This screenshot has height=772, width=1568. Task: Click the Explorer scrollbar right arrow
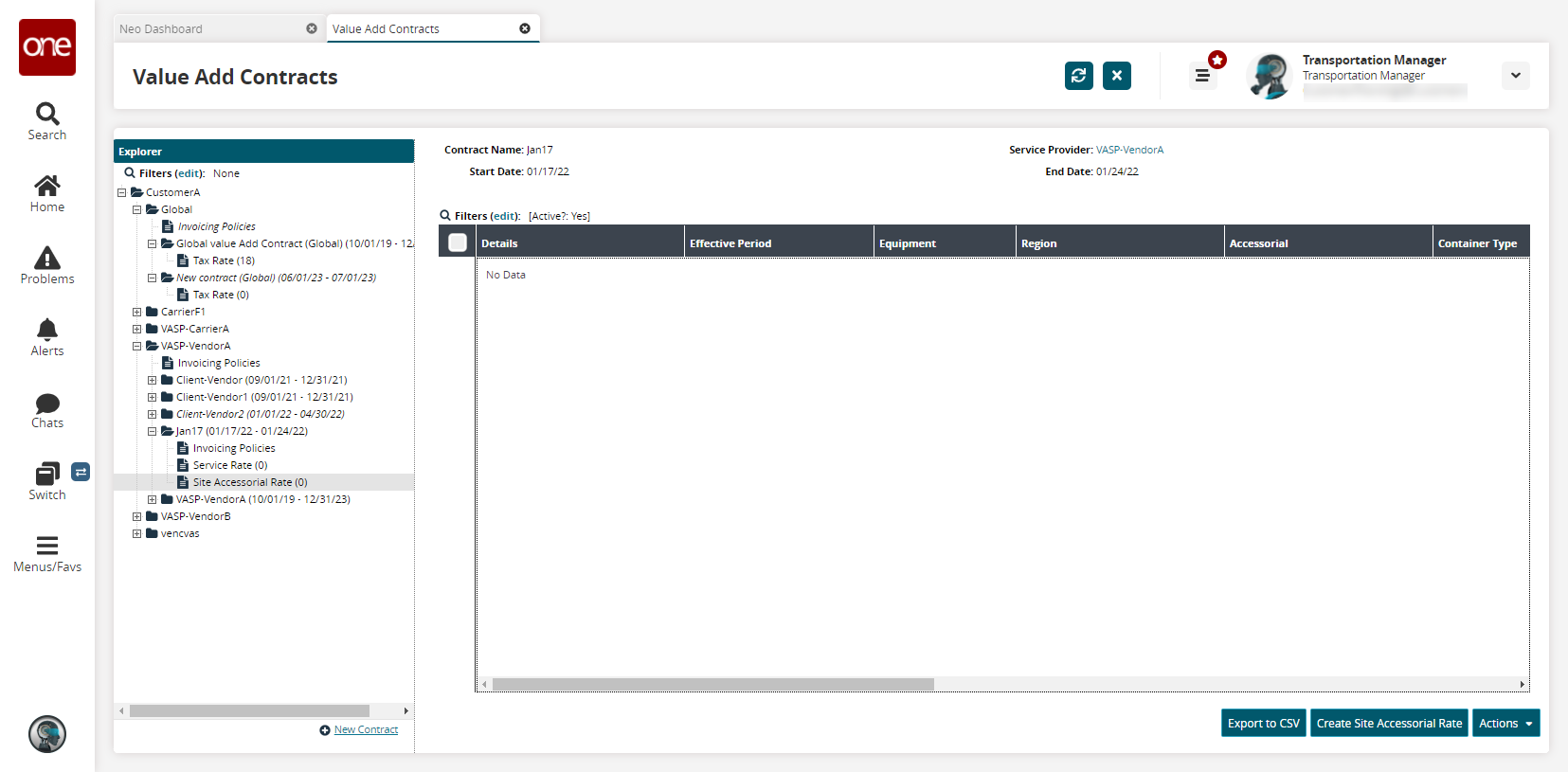(x=406, y=710)
